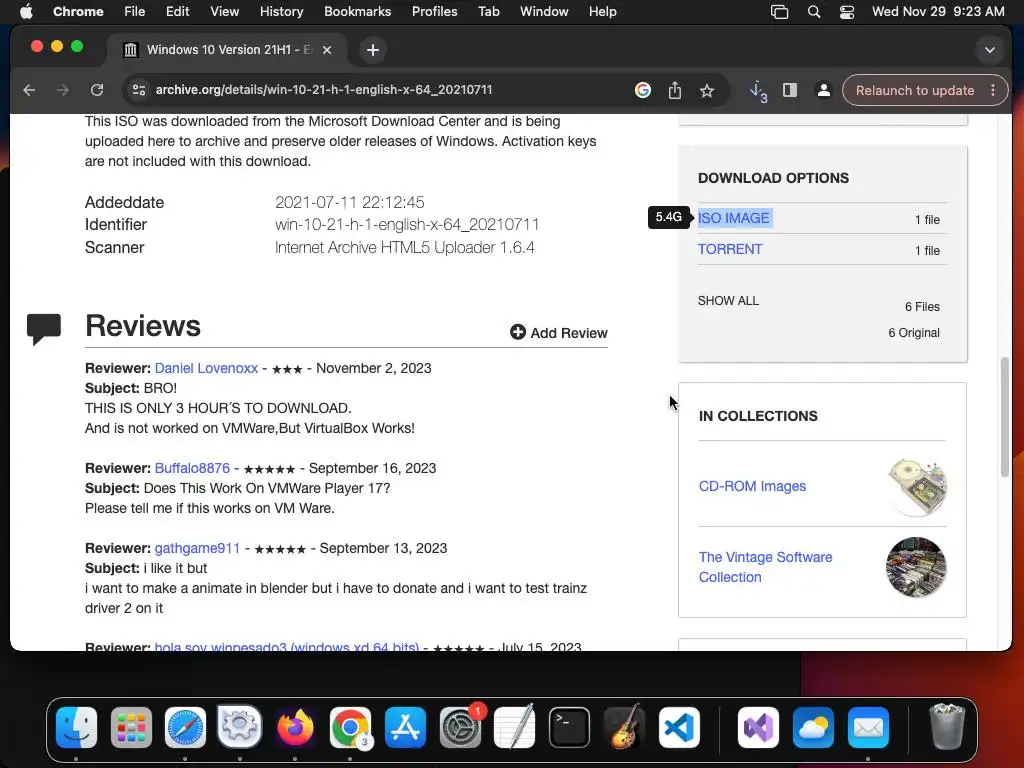Open The Vintage Software Collection link
This screenshot has height=768, width=1024.
coord(765,567)
